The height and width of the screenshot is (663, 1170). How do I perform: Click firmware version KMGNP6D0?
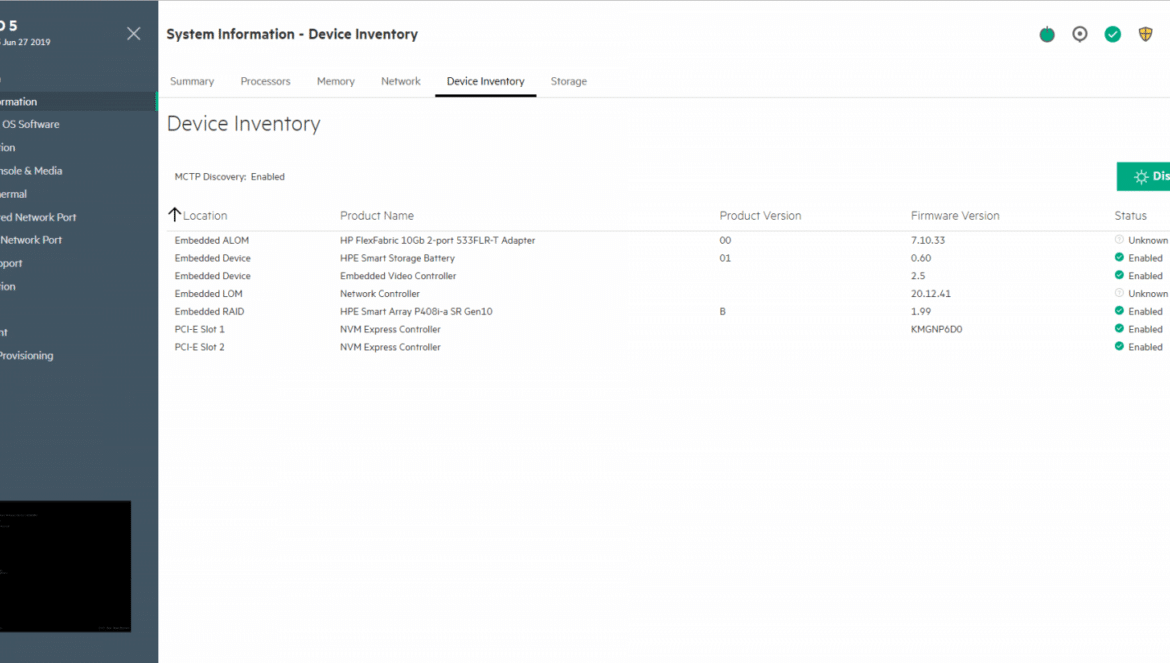tap(936, 330)
